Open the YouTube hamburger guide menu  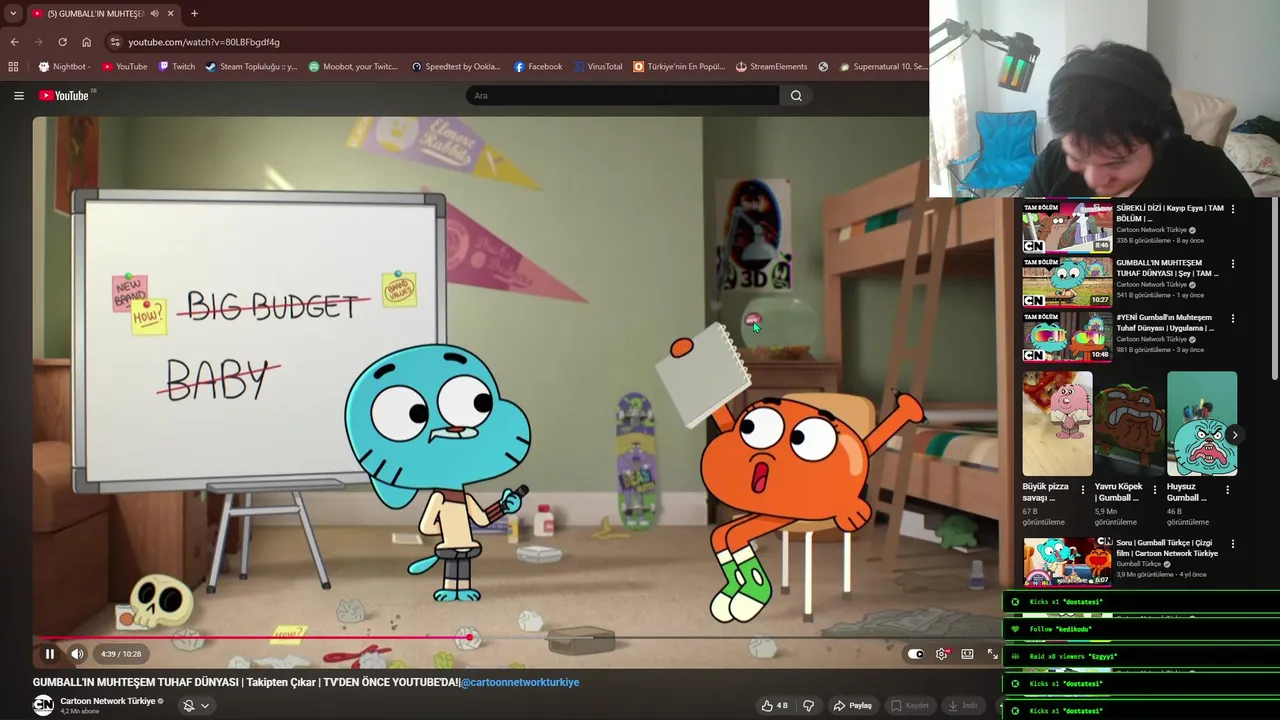coord(18,95)
